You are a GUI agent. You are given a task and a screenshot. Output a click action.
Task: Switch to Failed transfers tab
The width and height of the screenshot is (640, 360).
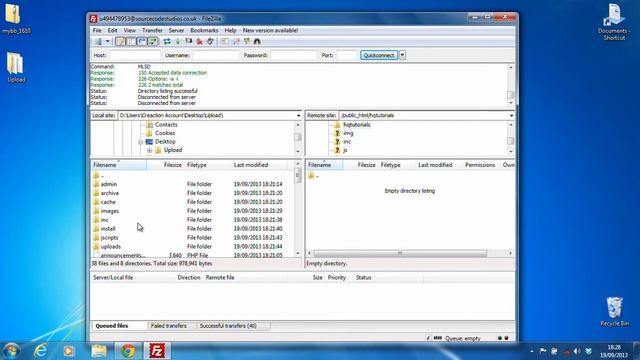click(x=169, y=326)
